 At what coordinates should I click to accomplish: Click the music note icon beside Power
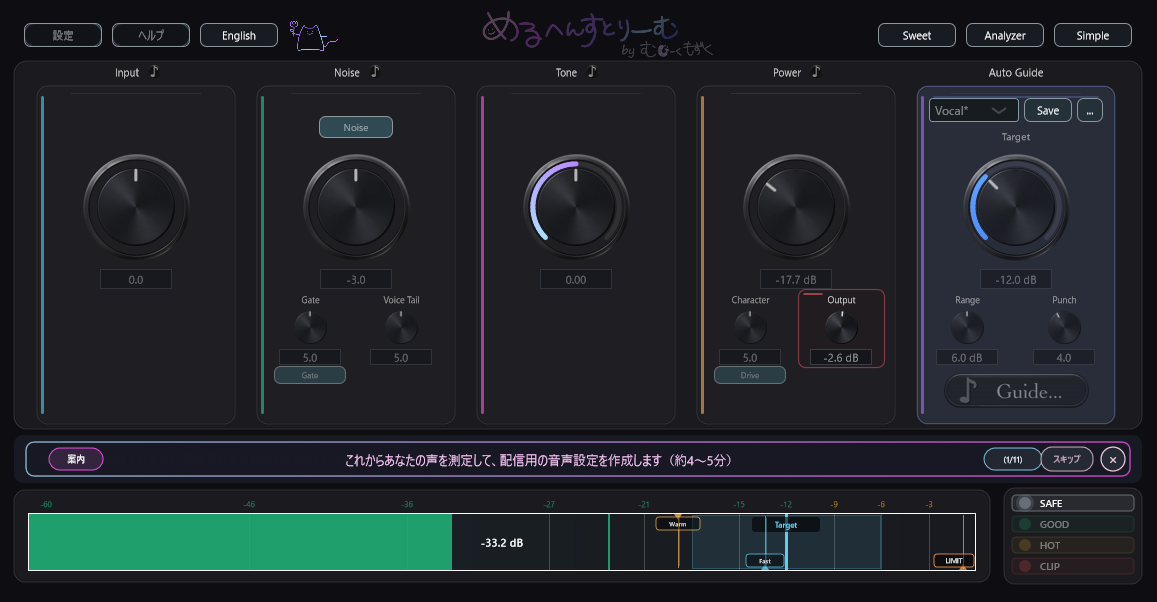pos(816,72)
